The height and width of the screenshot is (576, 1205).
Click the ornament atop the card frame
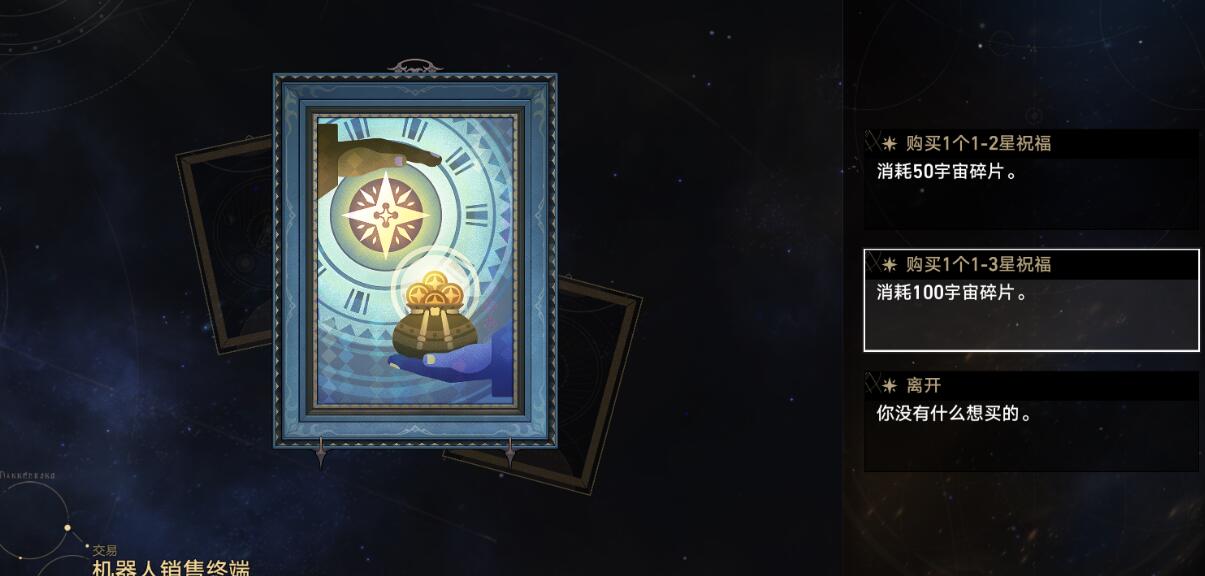[x=415, y=67]
